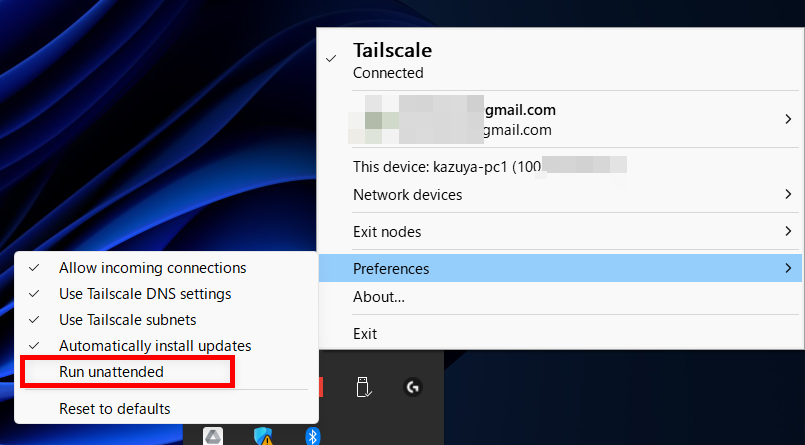Toggle the Tailscale Connected status entry
Image resolution: width=805 pixels, height=445 pixels.
click(x=560, y=60)
